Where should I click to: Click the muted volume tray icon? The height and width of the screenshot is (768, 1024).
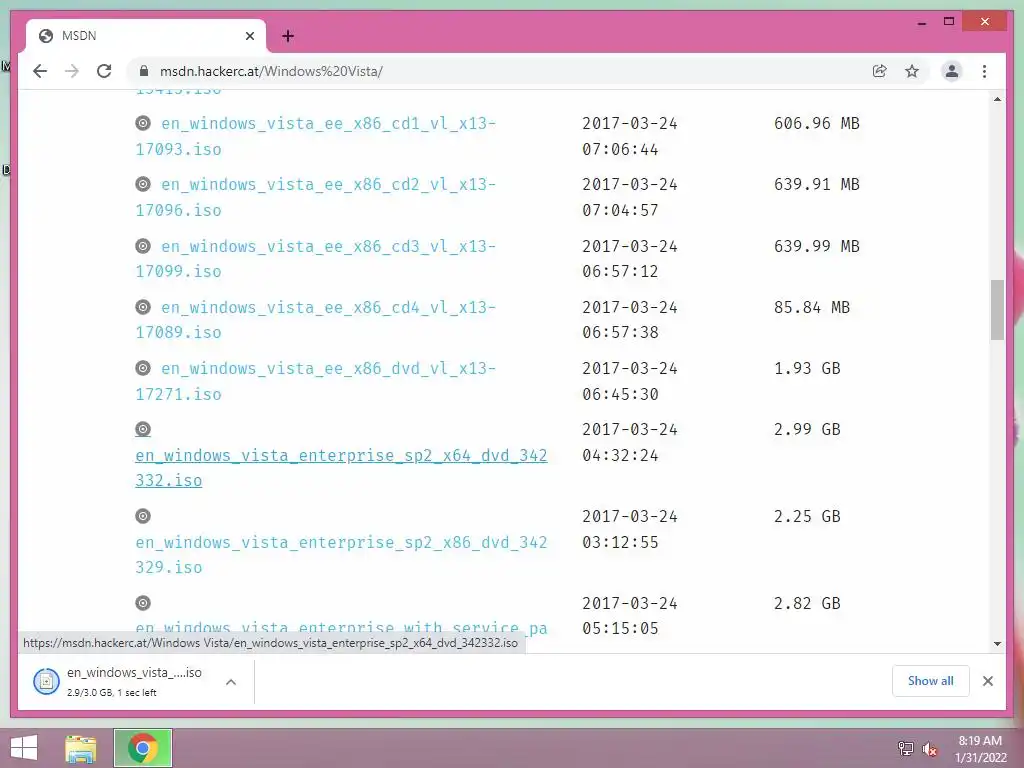tap(929, 749)
